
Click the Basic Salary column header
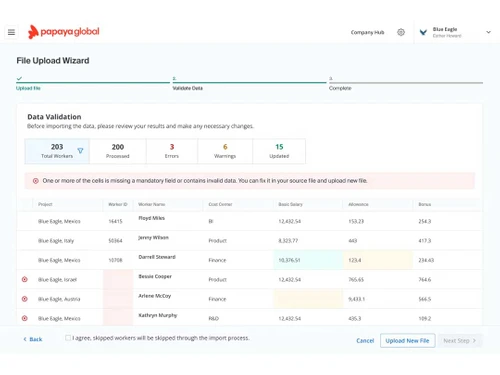(x=290, y=204)
